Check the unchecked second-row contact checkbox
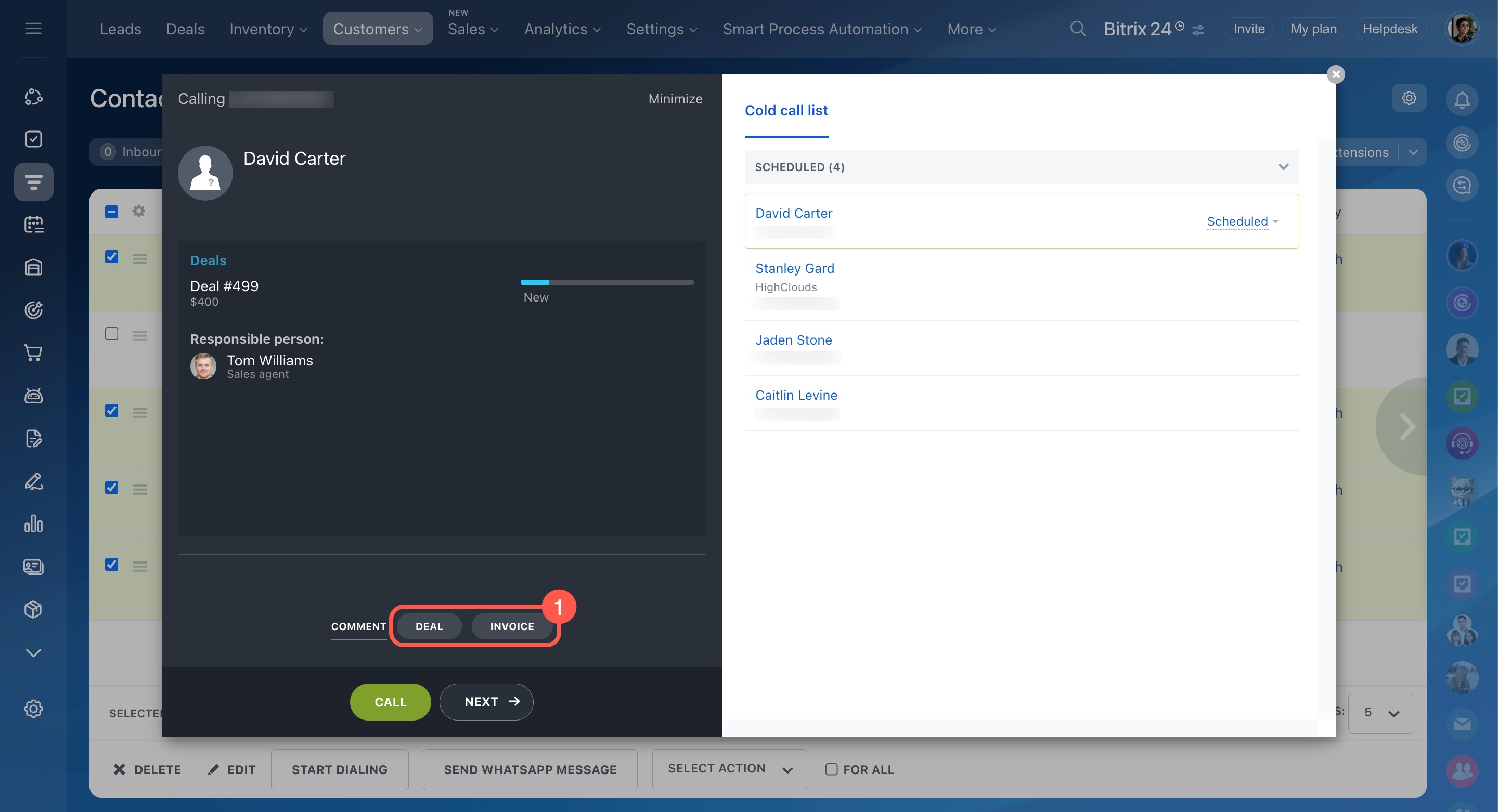 112,334
